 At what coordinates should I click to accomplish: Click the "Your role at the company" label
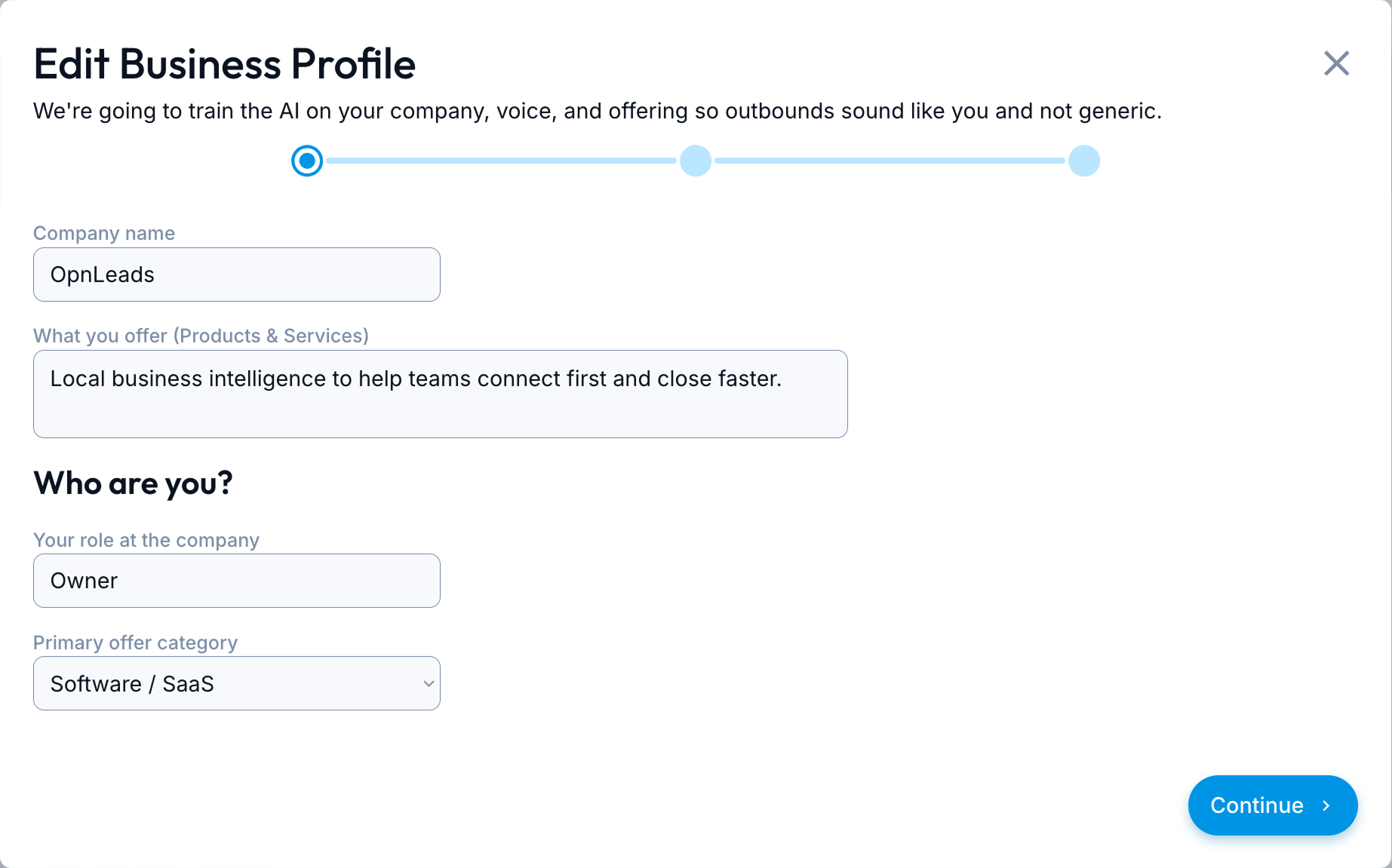coord(146,540)
